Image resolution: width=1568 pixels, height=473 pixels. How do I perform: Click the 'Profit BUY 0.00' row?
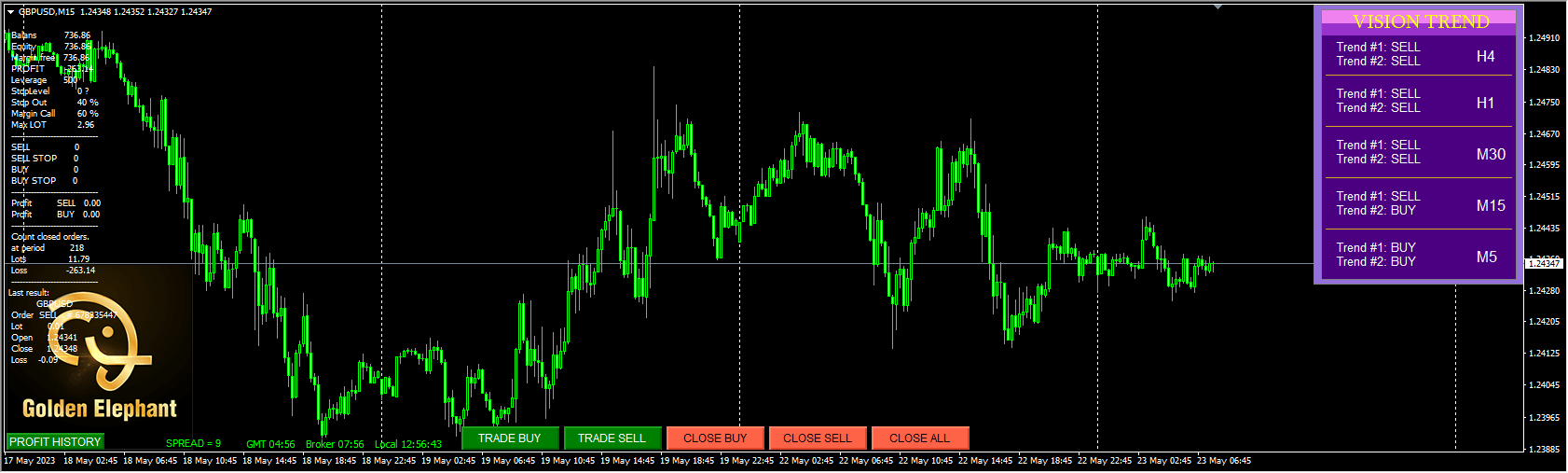click(56, 215)
